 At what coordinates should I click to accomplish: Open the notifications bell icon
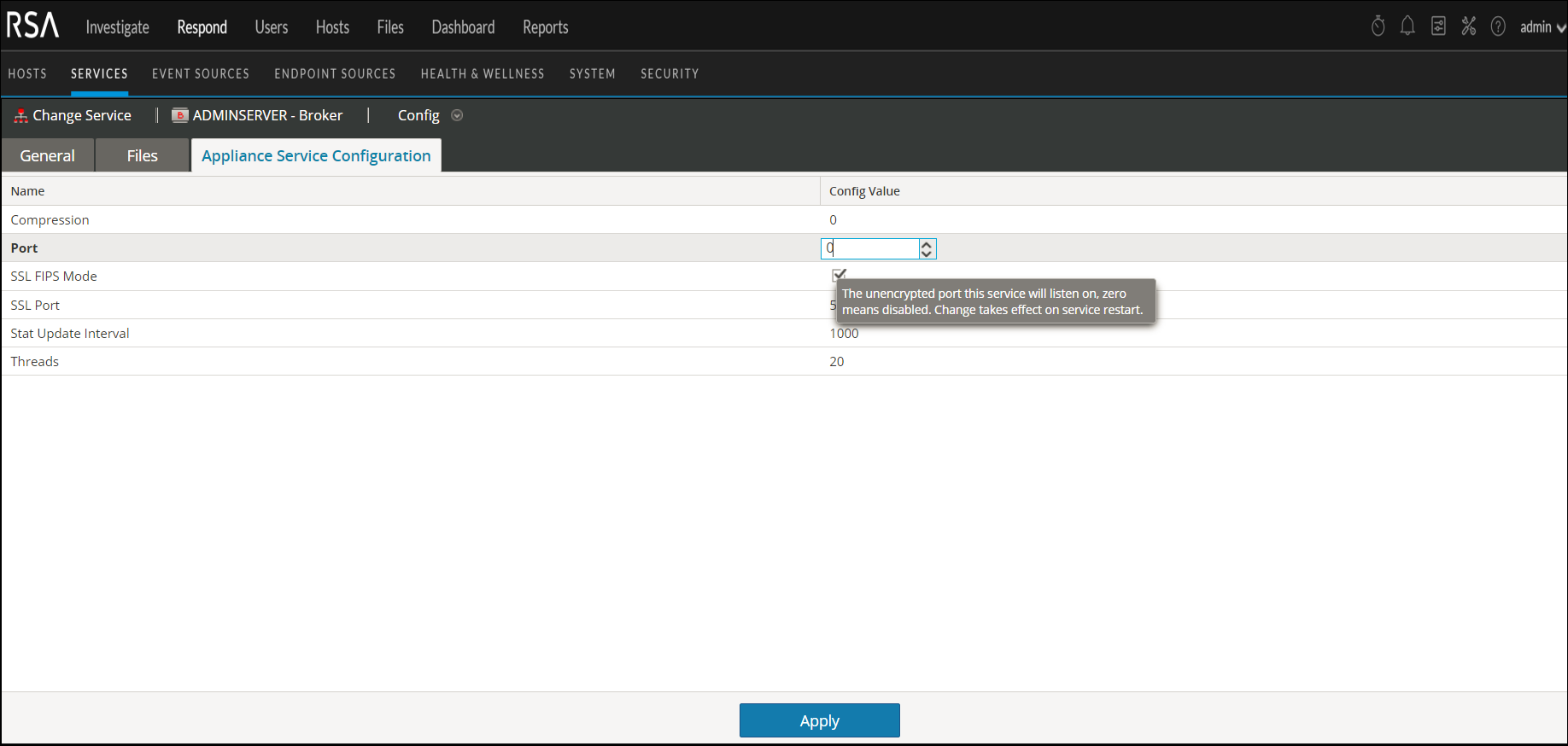[x=1407, y=26]
